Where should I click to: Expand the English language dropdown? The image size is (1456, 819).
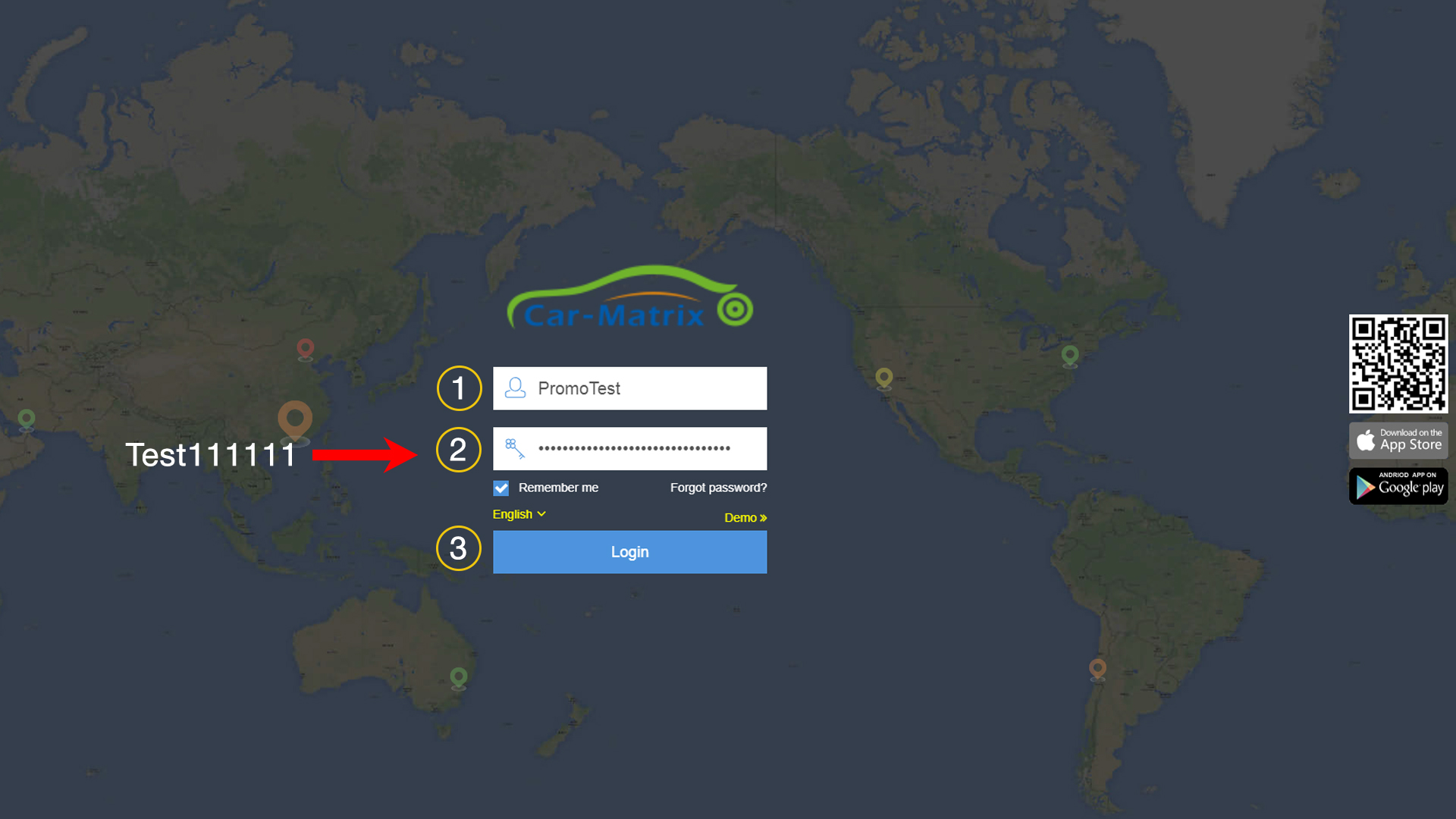click(518, 514)
